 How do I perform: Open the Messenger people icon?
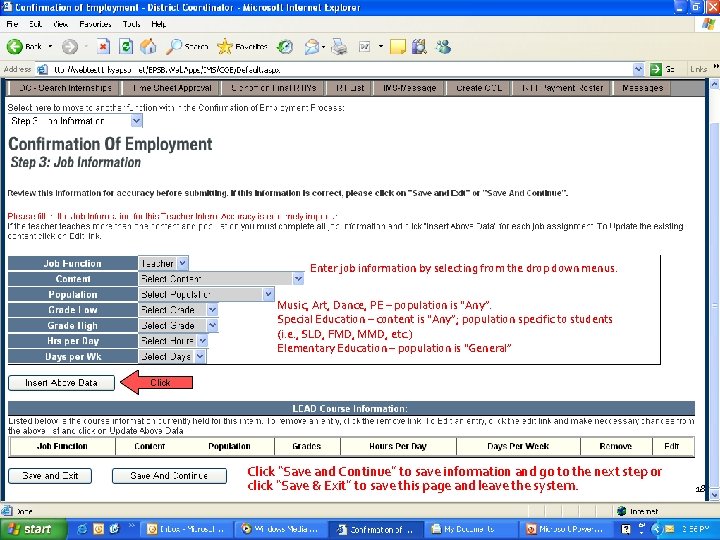pyautogui.click(x=444, y=46)
